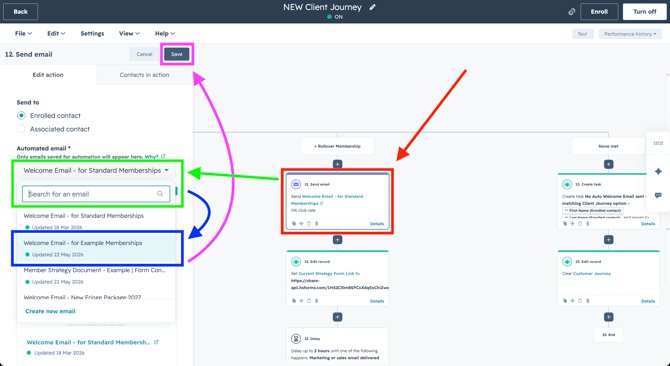Click the Create new email link

pos(50,311)
